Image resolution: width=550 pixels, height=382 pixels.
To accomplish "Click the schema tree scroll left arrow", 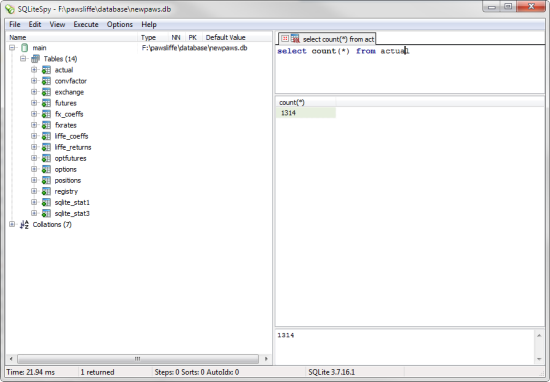I will click(11, 359).
